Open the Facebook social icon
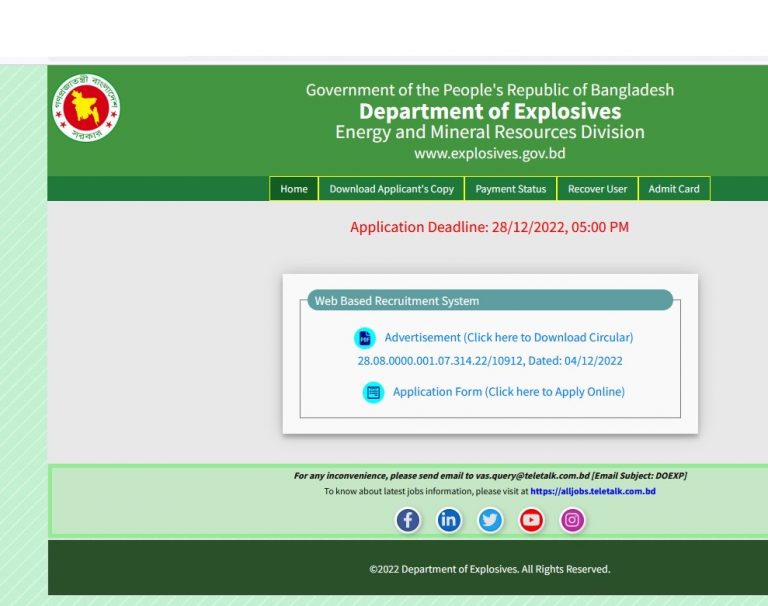This screenshot has height=606, width=768. tap(408, 520)
